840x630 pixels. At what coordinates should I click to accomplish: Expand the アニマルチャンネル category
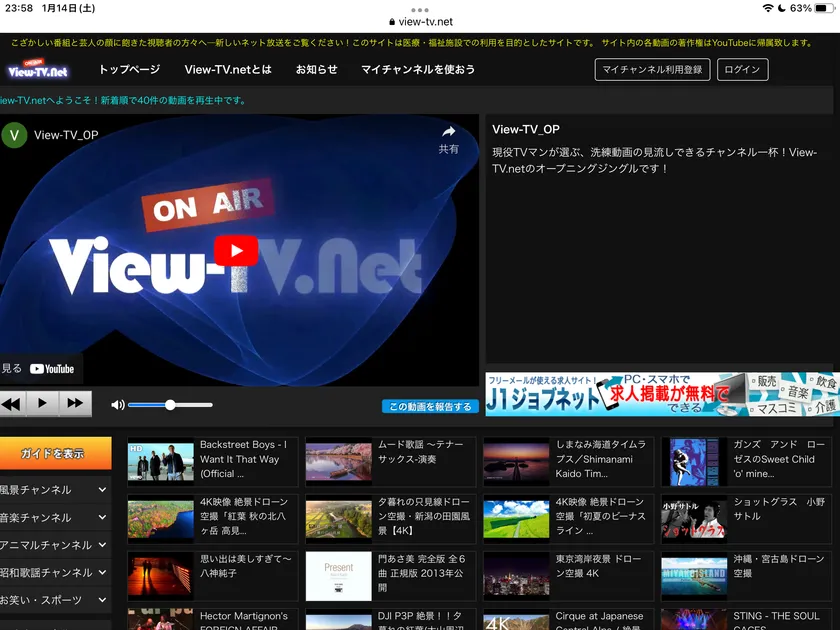55,545
